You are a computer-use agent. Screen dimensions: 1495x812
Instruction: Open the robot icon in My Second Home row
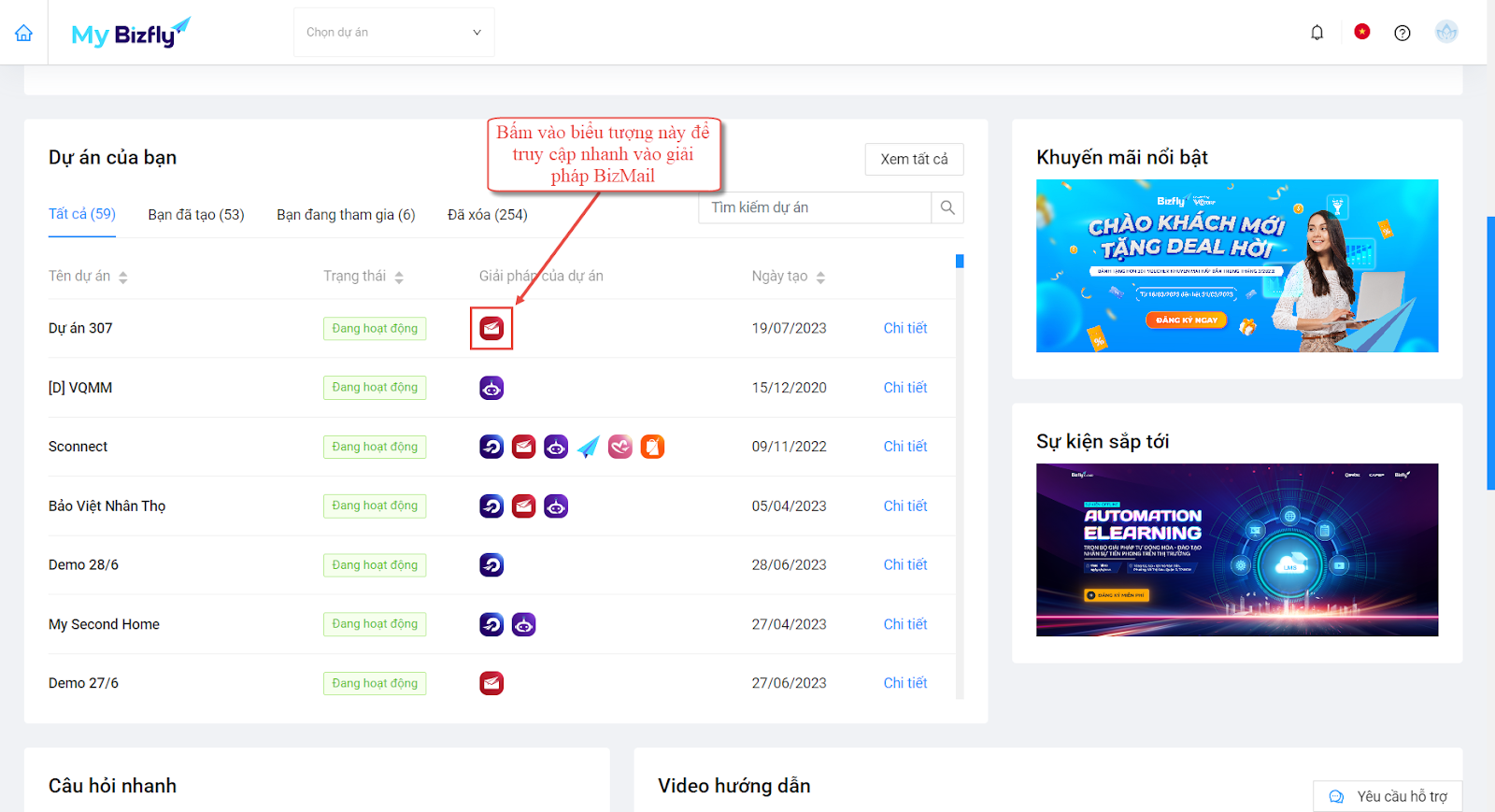coord(524,624)
